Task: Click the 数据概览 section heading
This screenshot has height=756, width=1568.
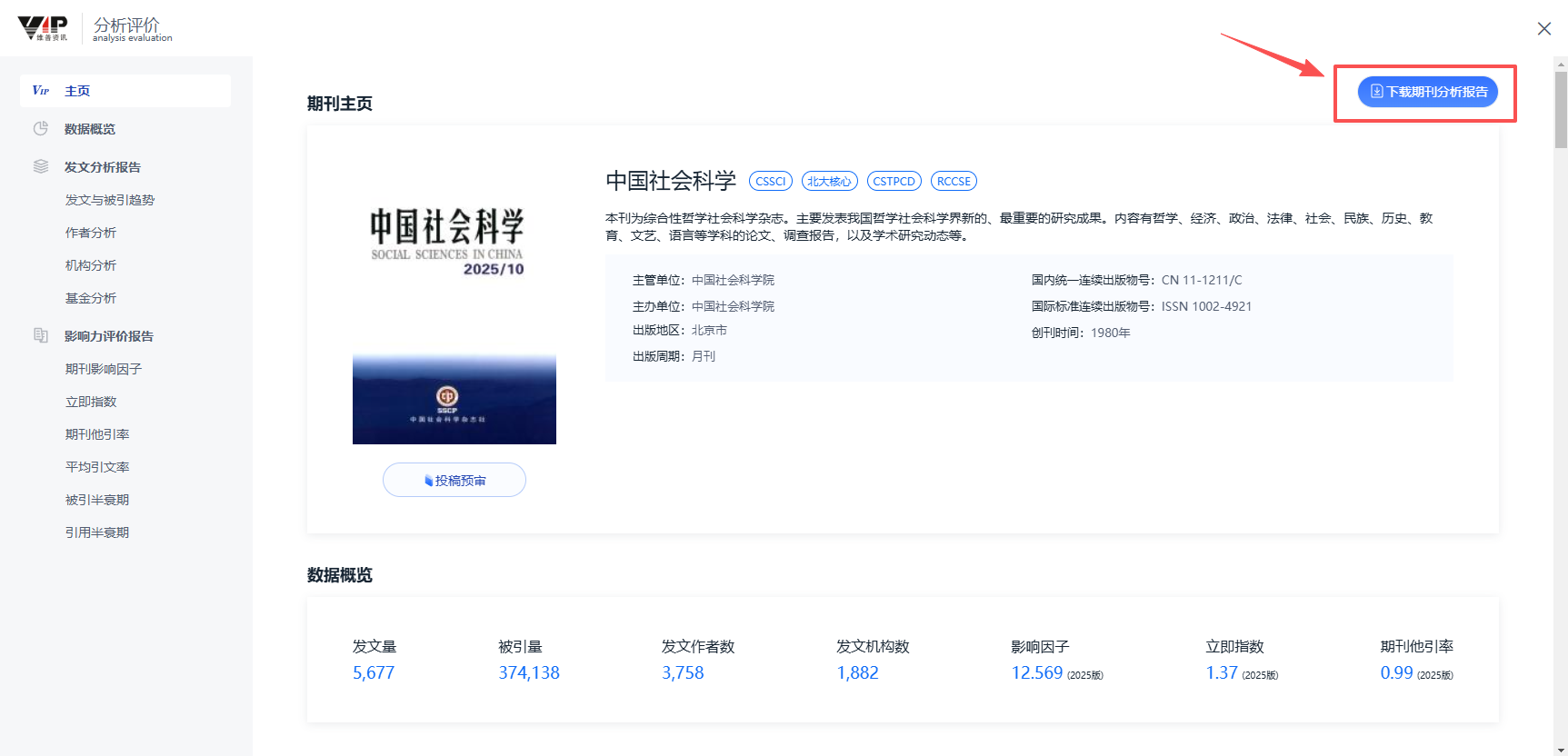Action: pyautogui.click(x=340, y=575)
